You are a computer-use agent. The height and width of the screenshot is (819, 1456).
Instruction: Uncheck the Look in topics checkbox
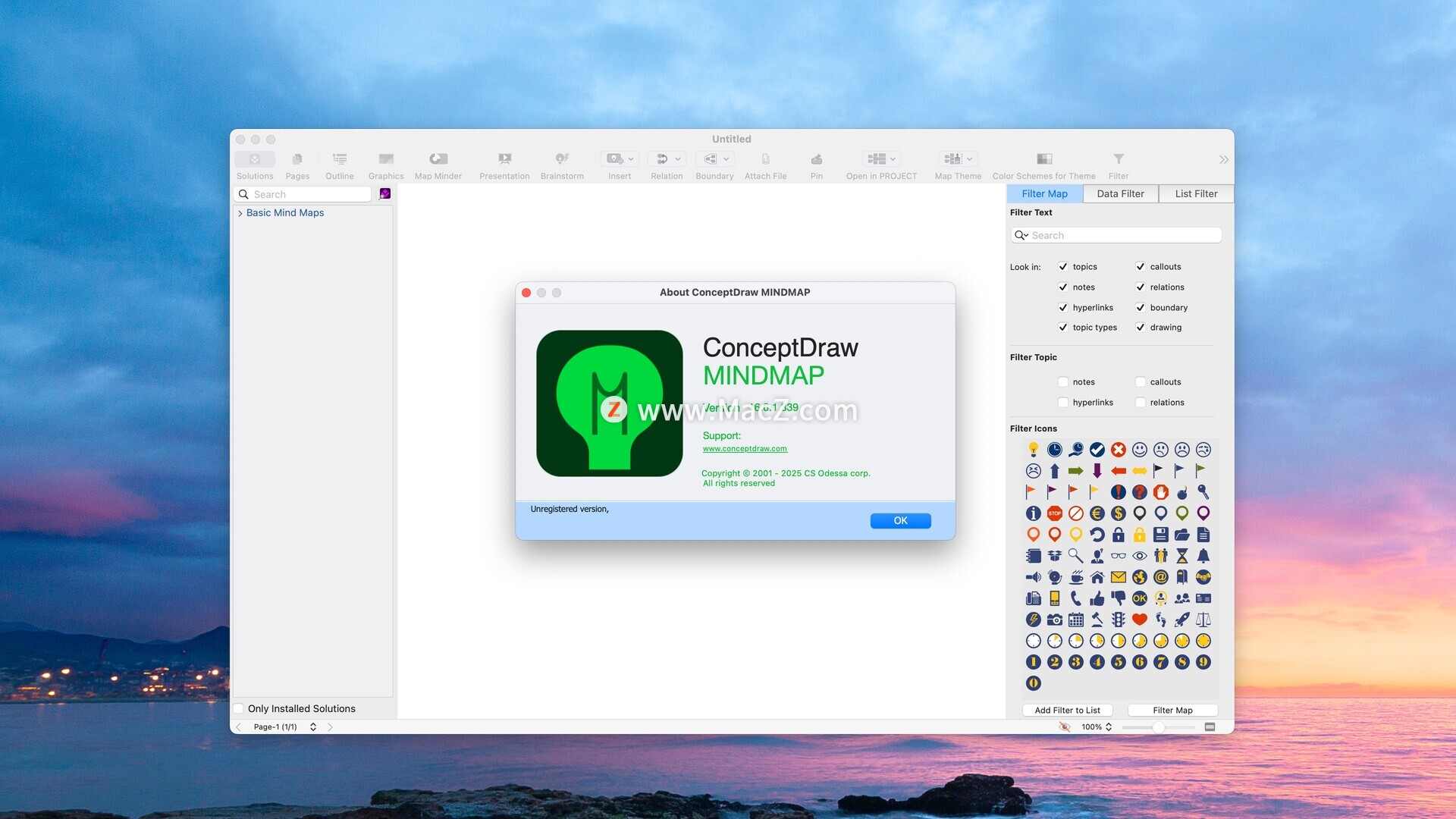[1063, 267]
